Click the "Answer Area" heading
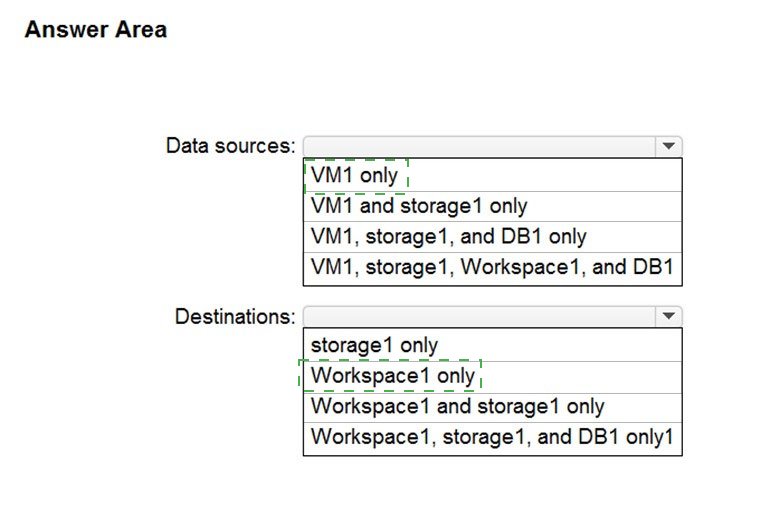 [x=95, y=30]
